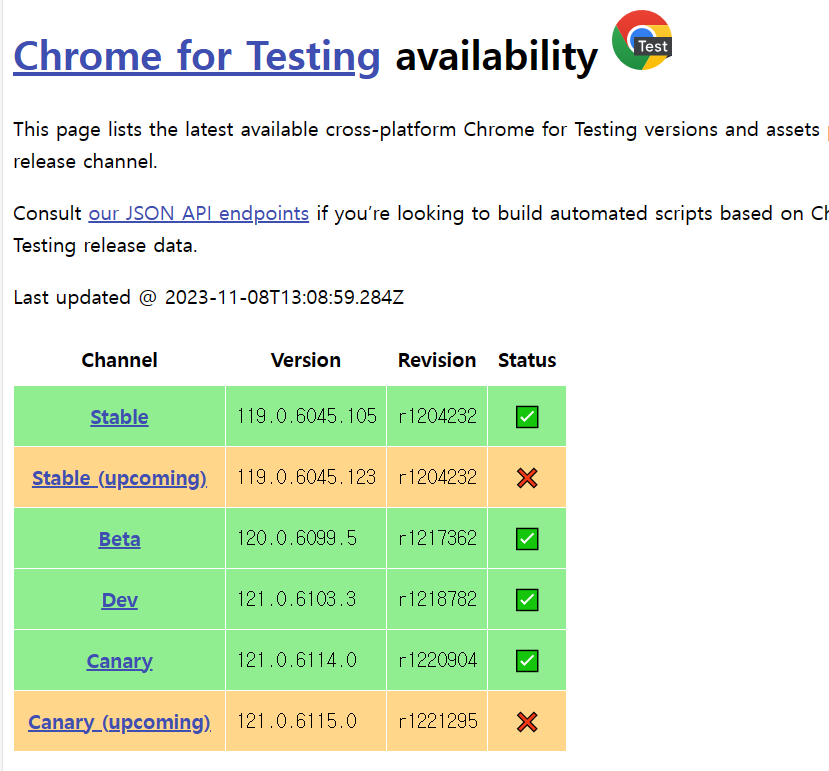The width and height of the screenshot is (829, 771).
Task: Click revision r1217362
Action: [438, 538]
